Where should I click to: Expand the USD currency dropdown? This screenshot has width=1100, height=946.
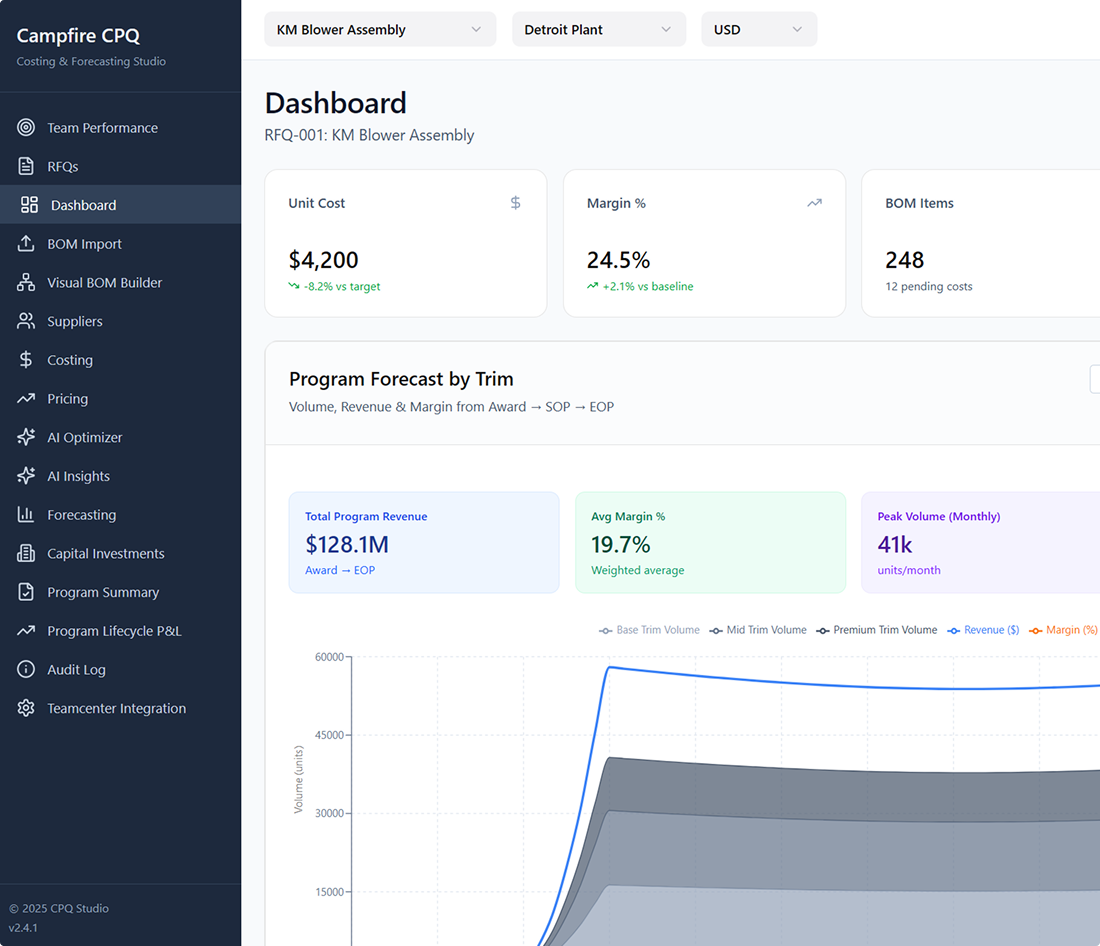[759, 29]
